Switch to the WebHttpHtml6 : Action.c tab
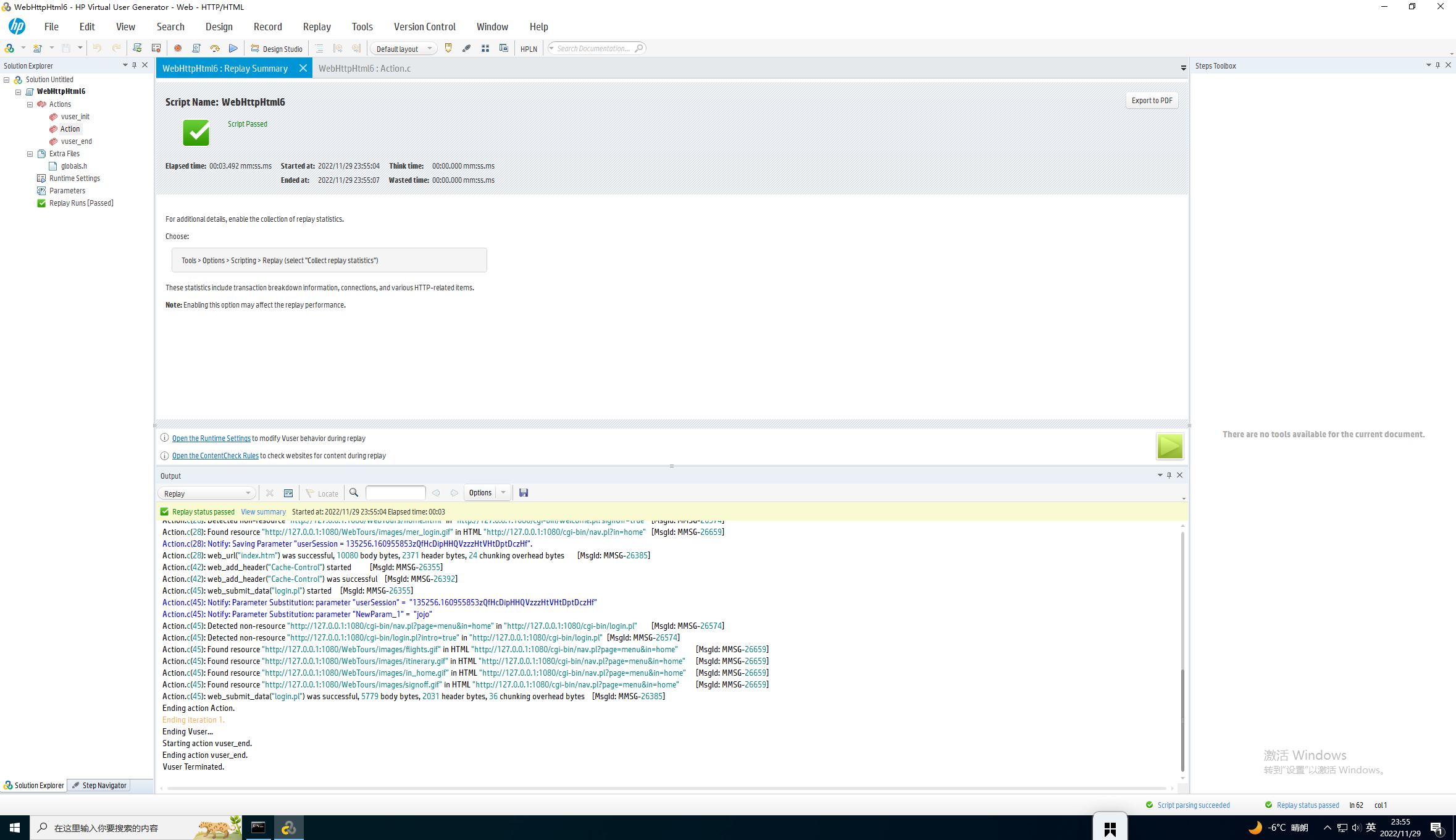Viewport: 1456px width, 840px height. (364, 69)
